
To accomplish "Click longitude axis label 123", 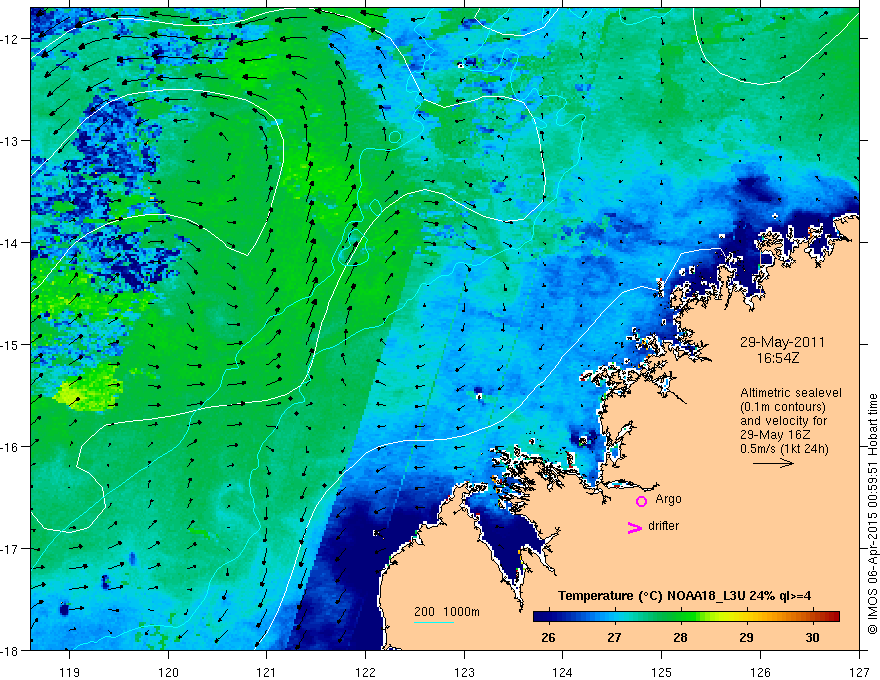I will pyautogui.click(x=464, y=672).
